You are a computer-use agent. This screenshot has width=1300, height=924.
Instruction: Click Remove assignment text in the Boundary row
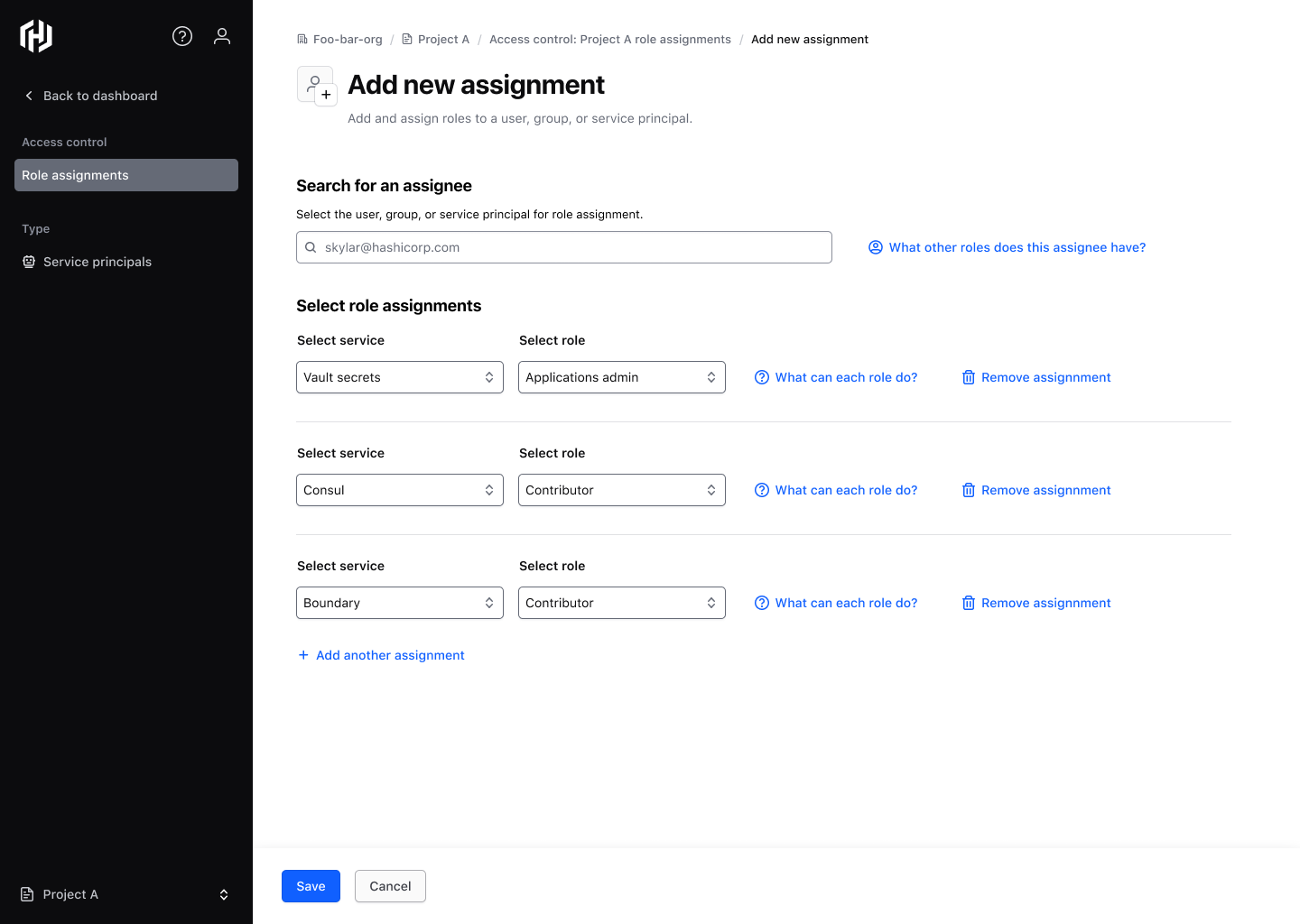coord(1046,603)
